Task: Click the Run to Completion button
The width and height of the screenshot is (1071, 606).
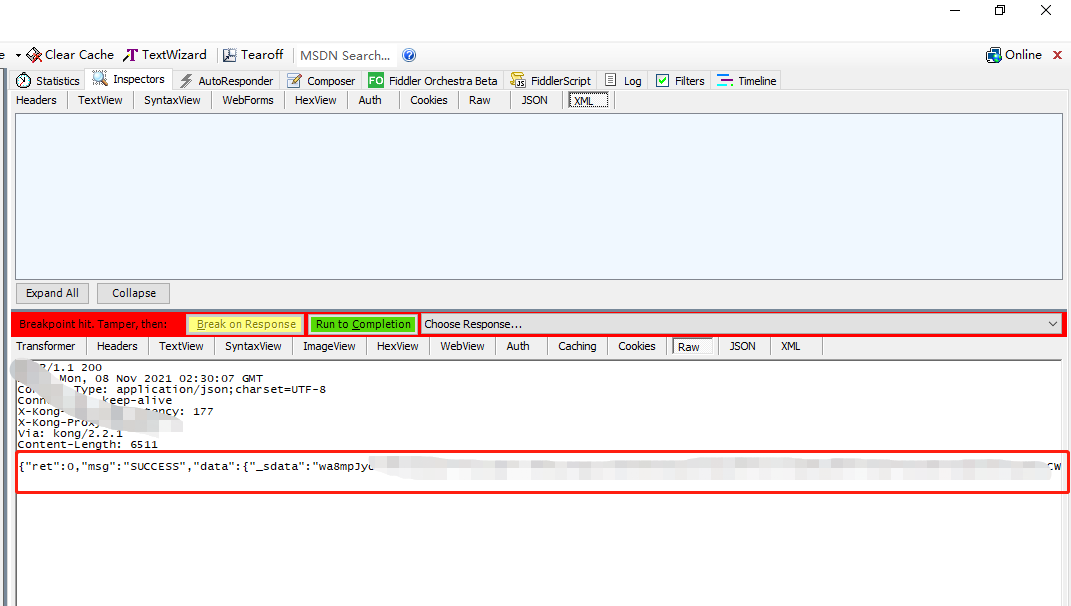Action: point(363,325)
